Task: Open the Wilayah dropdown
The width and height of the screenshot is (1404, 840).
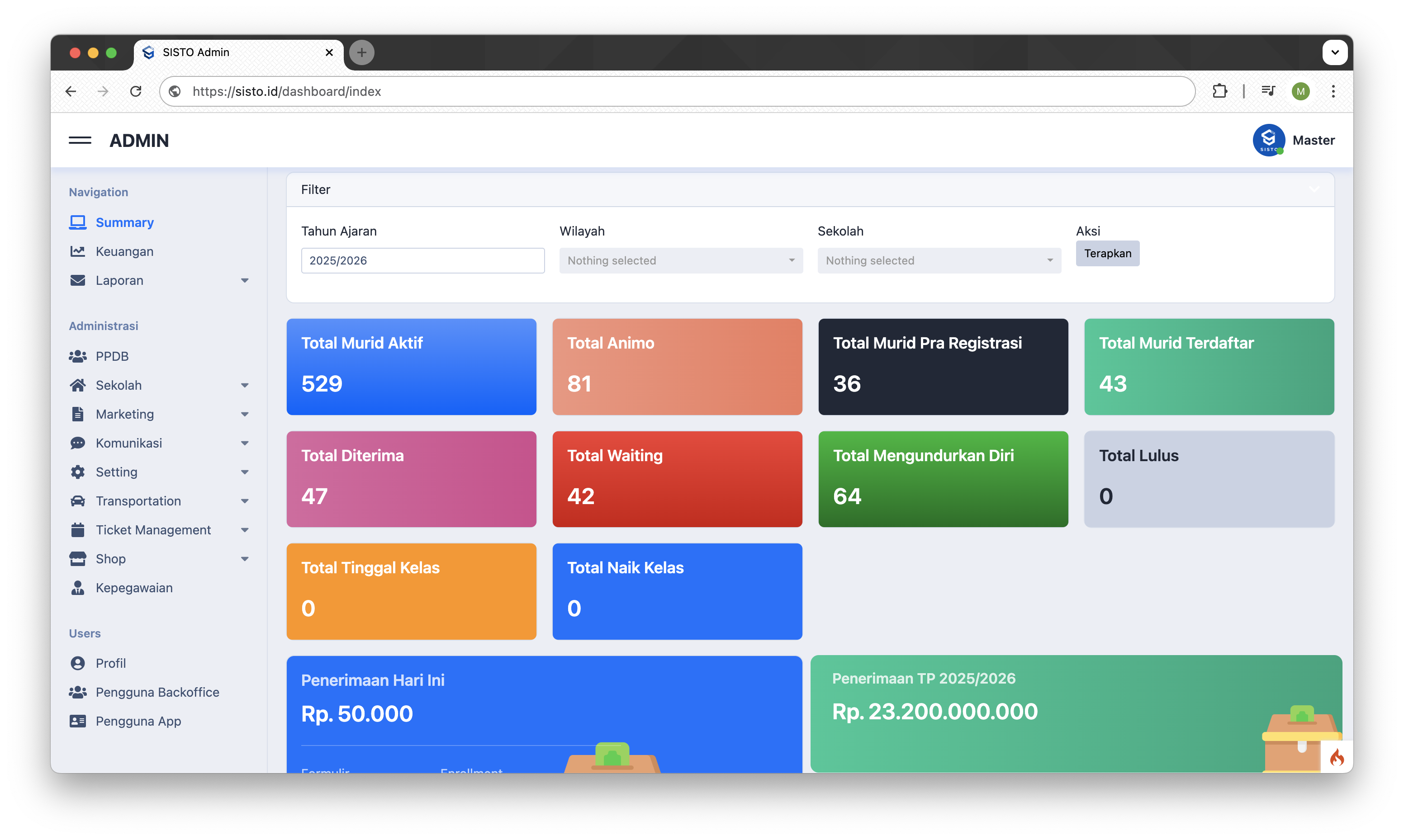Action: tap(680, 260)
